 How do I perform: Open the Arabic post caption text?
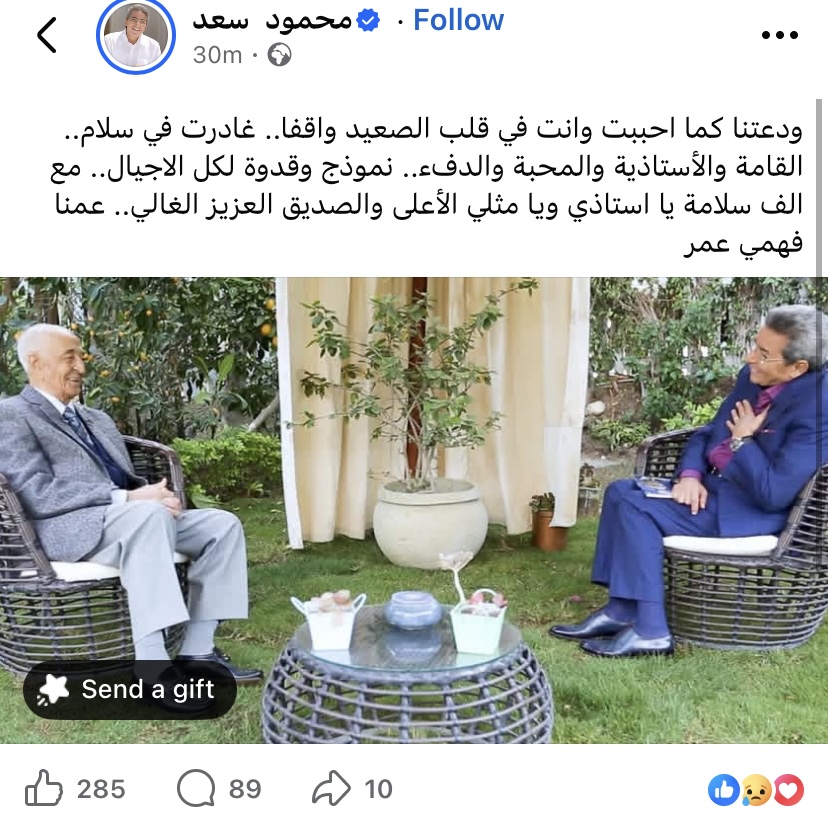[427, 186]
